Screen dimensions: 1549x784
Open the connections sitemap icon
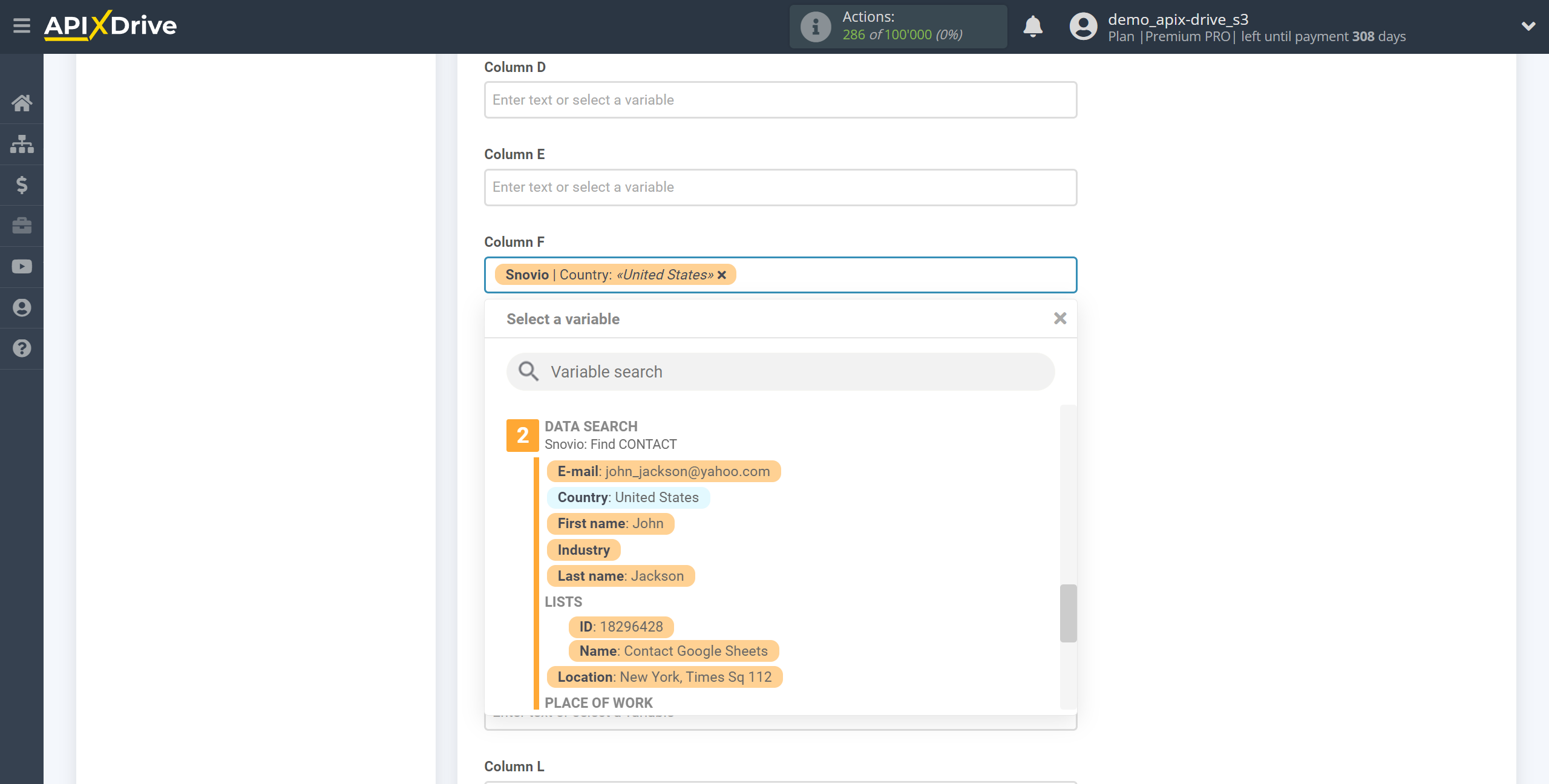pyautogui.click(x=22, y=144)
